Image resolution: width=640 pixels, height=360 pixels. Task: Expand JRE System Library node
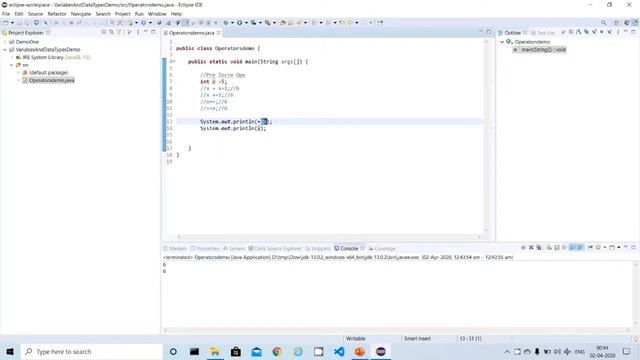click(x=12, y=57)
